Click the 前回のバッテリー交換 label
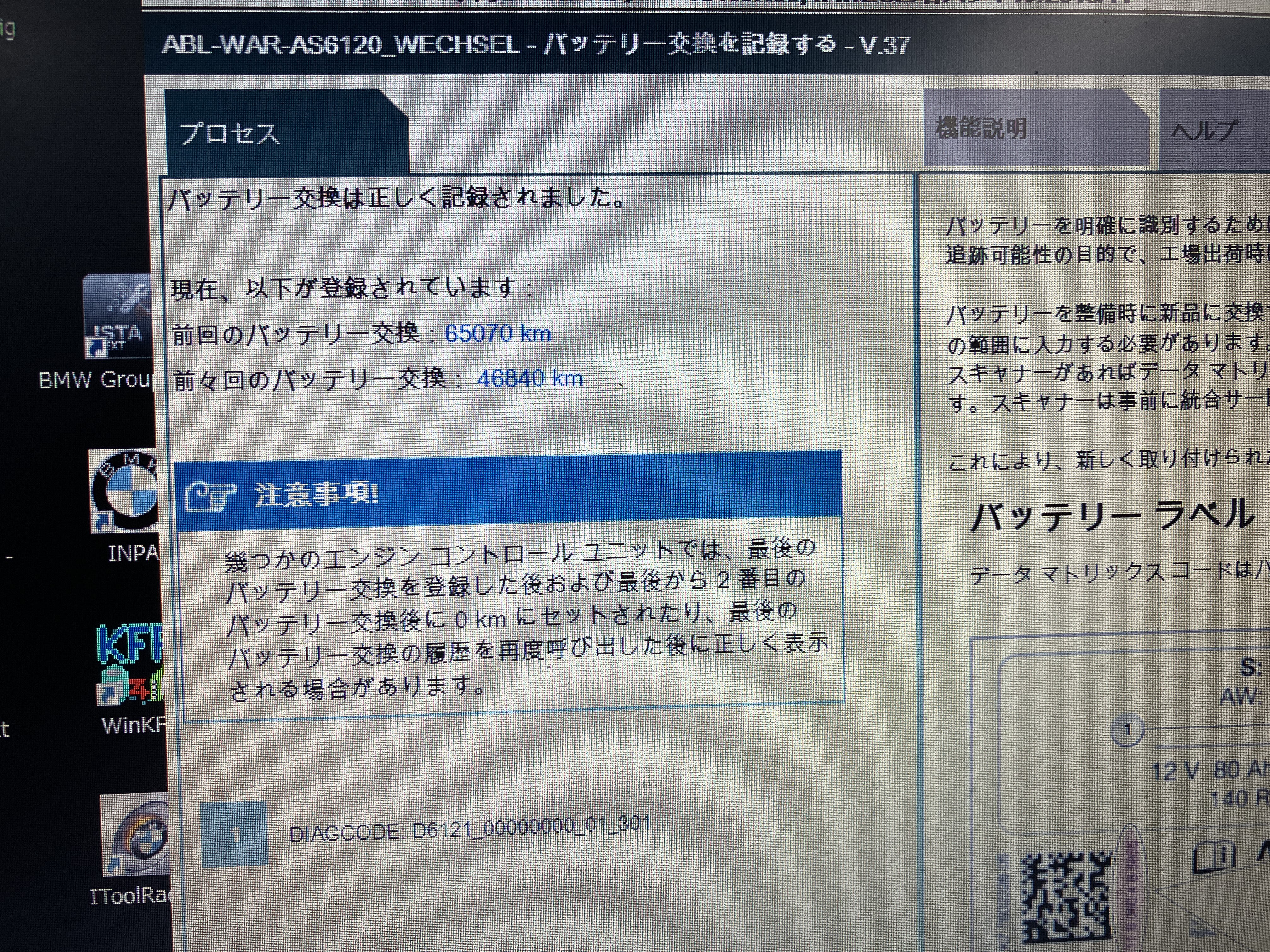This screenshot has width=1270, height=952. [296, 334]
